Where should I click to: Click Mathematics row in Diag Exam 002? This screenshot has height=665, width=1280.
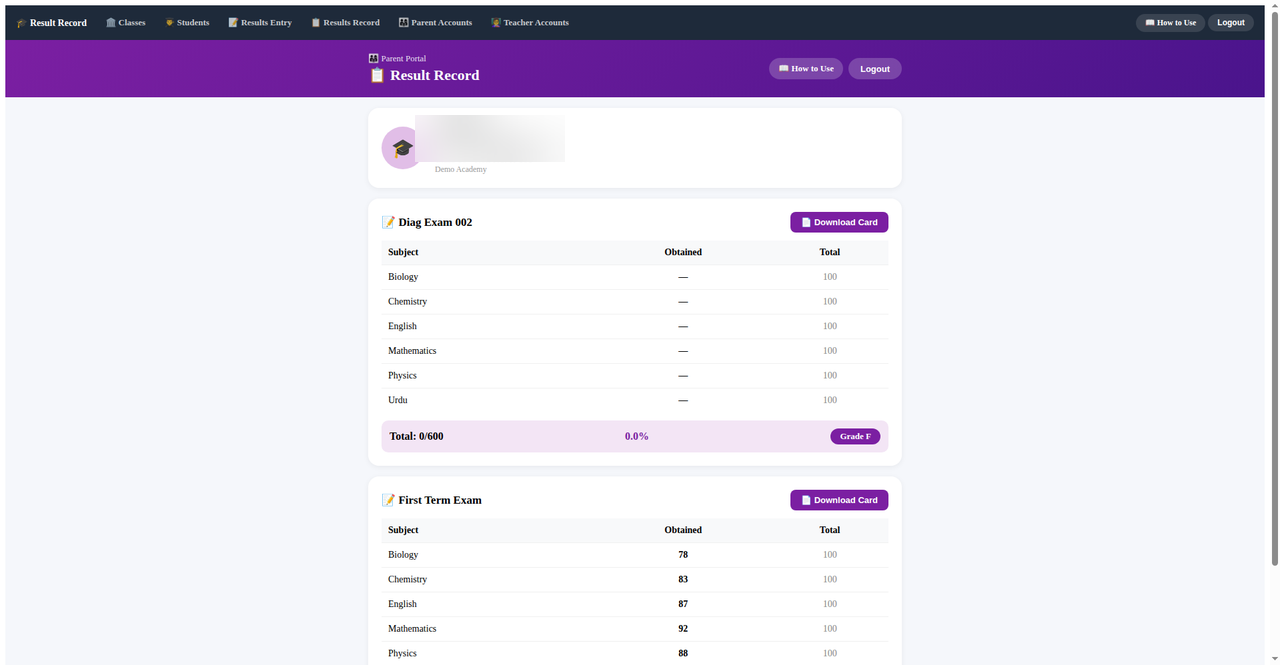point(635,351)
